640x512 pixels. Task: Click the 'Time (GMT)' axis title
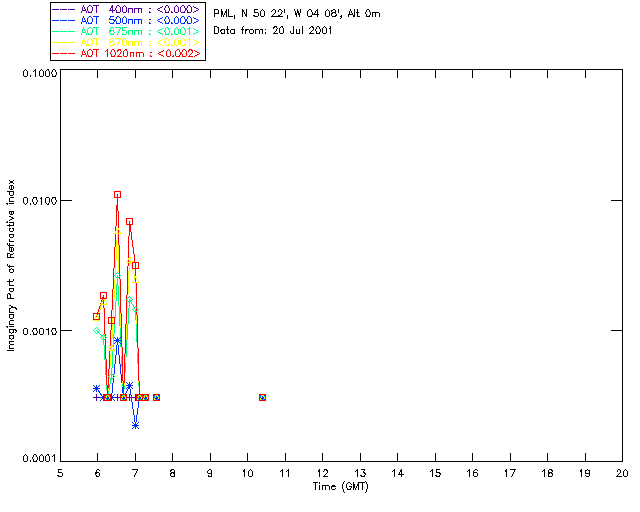(341, 487)
